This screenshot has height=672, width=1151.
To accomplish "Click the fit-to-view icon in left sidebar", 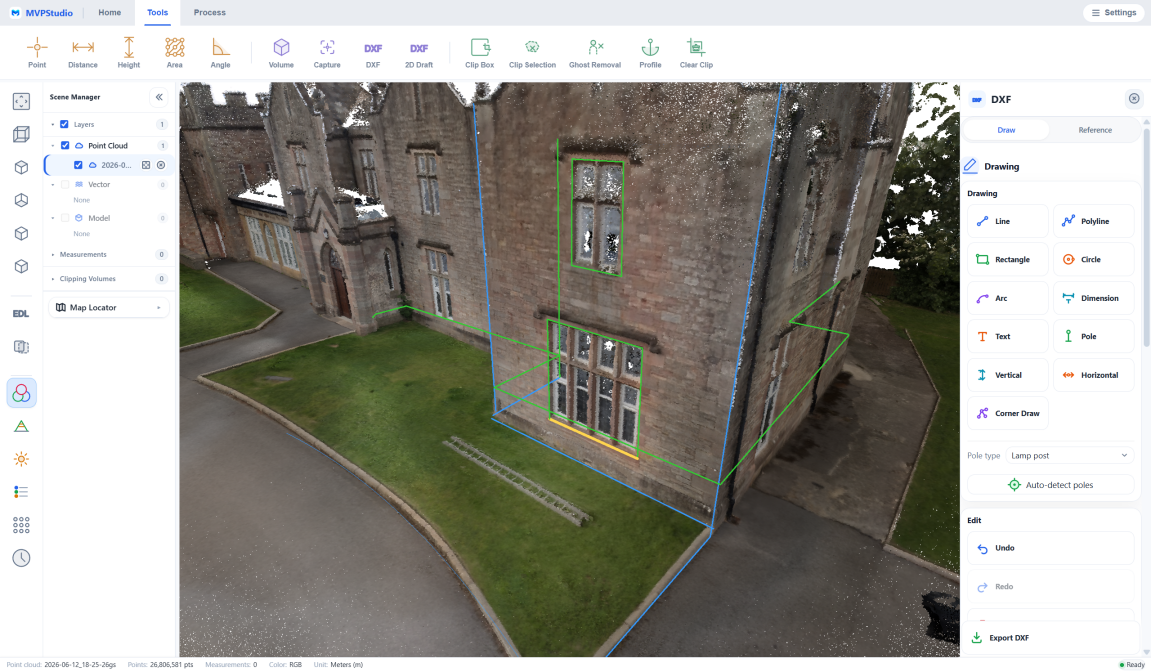I will [x=21, y=101].
